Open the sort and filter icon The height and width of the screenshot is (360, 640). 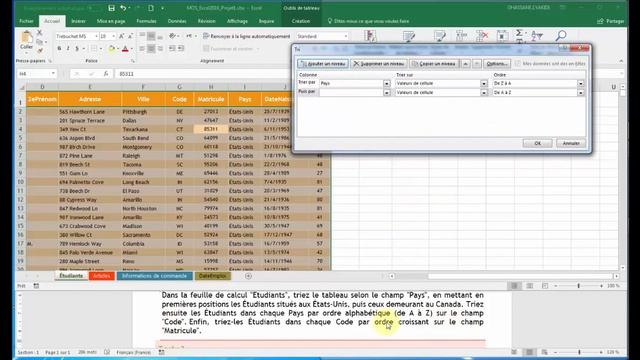(537, 36)
